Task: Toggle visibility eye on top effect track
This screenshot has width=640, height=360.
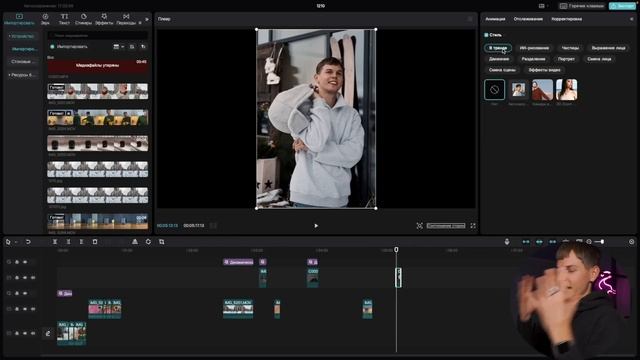Action: [x=25, y=262]
